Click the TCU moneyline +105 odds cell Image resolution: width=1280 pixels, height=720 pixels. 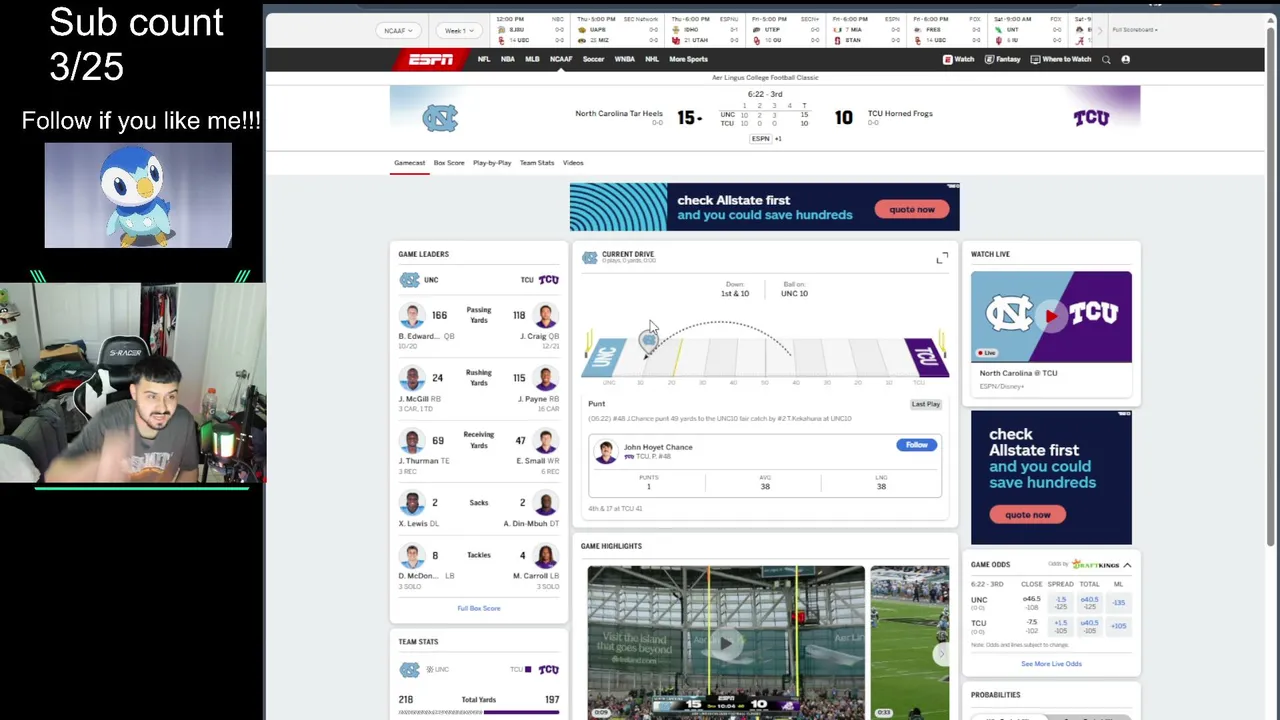pyautogui.click(x=1119, y=626)
